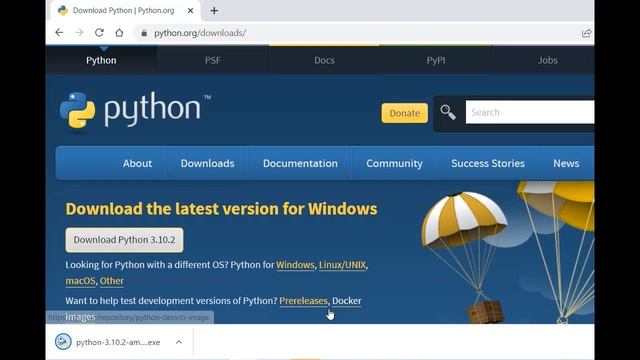Click the magnifying glass search icon
Image resolution: width=640 pixels, height=360 pixels.
pyautogui.click(x=448, y=112)
